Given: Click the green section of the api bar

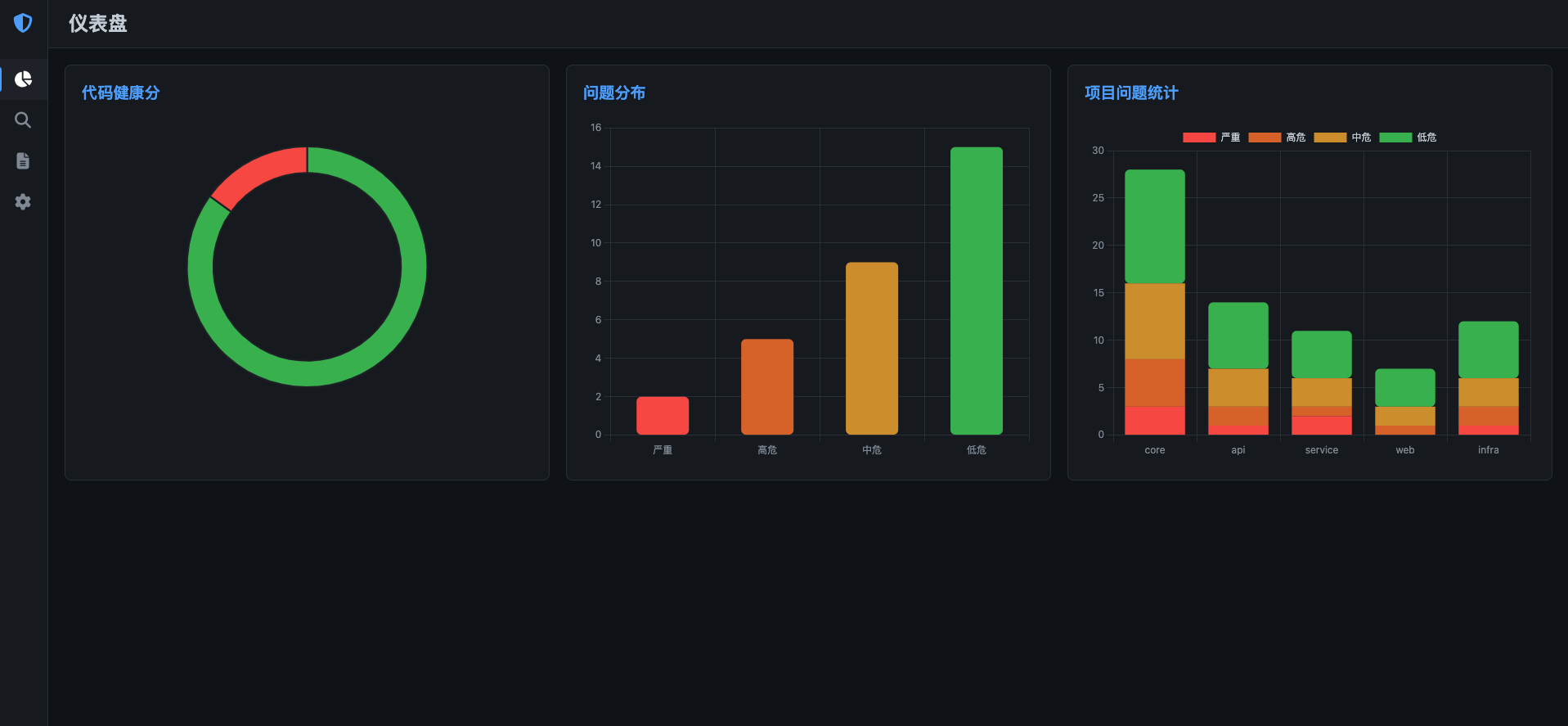Looking at the screenshot, I should 1238,336.
